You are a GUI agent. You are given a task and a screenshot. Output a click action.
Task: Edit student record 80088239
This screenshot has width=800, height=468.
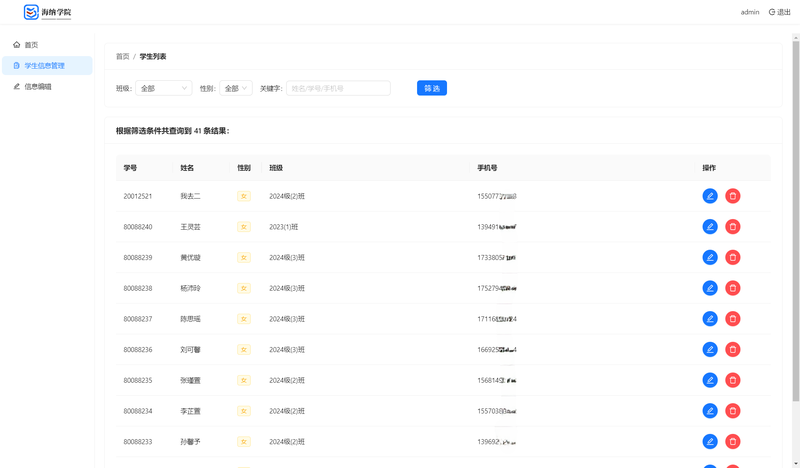[x=710, y=257]
